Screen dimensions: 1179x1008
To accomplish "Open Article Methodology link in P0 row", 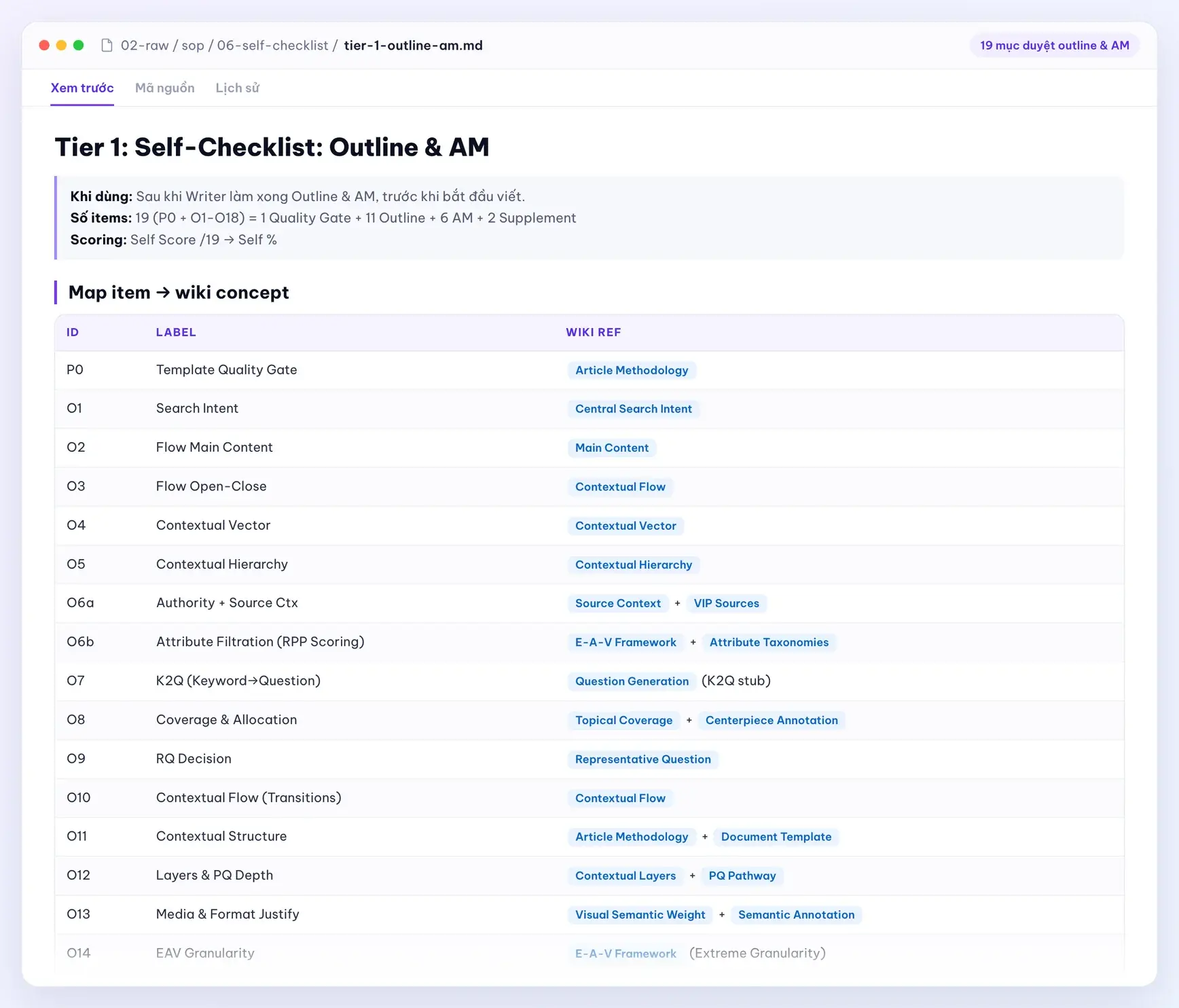I will (x=632, y=370).
